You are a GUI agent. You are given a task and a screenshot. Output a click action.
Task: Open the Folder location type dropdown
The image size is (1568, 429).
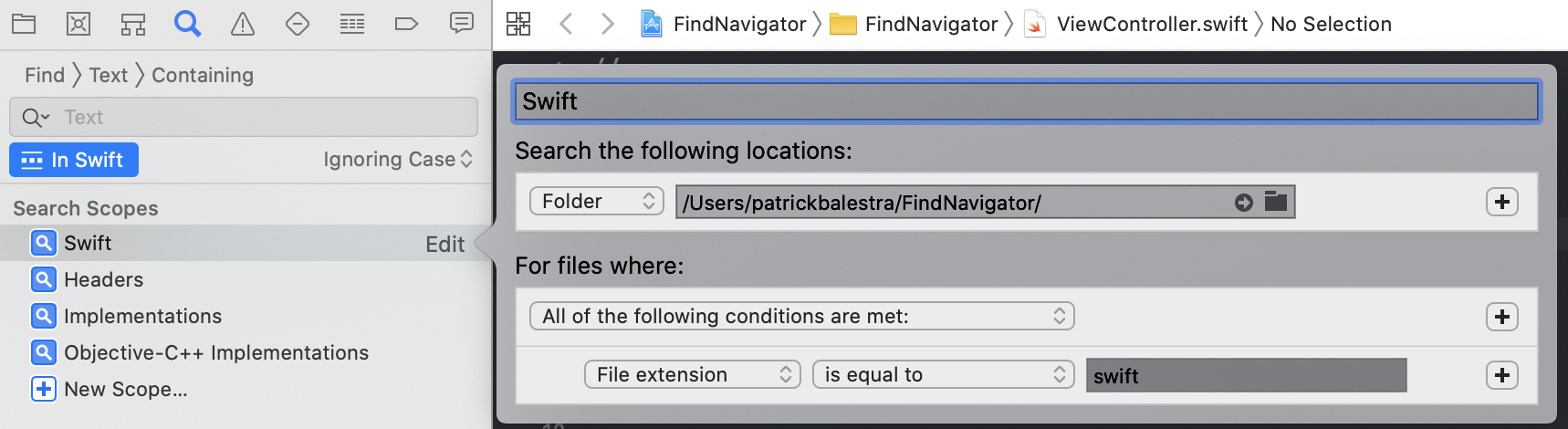coord(597,201)
